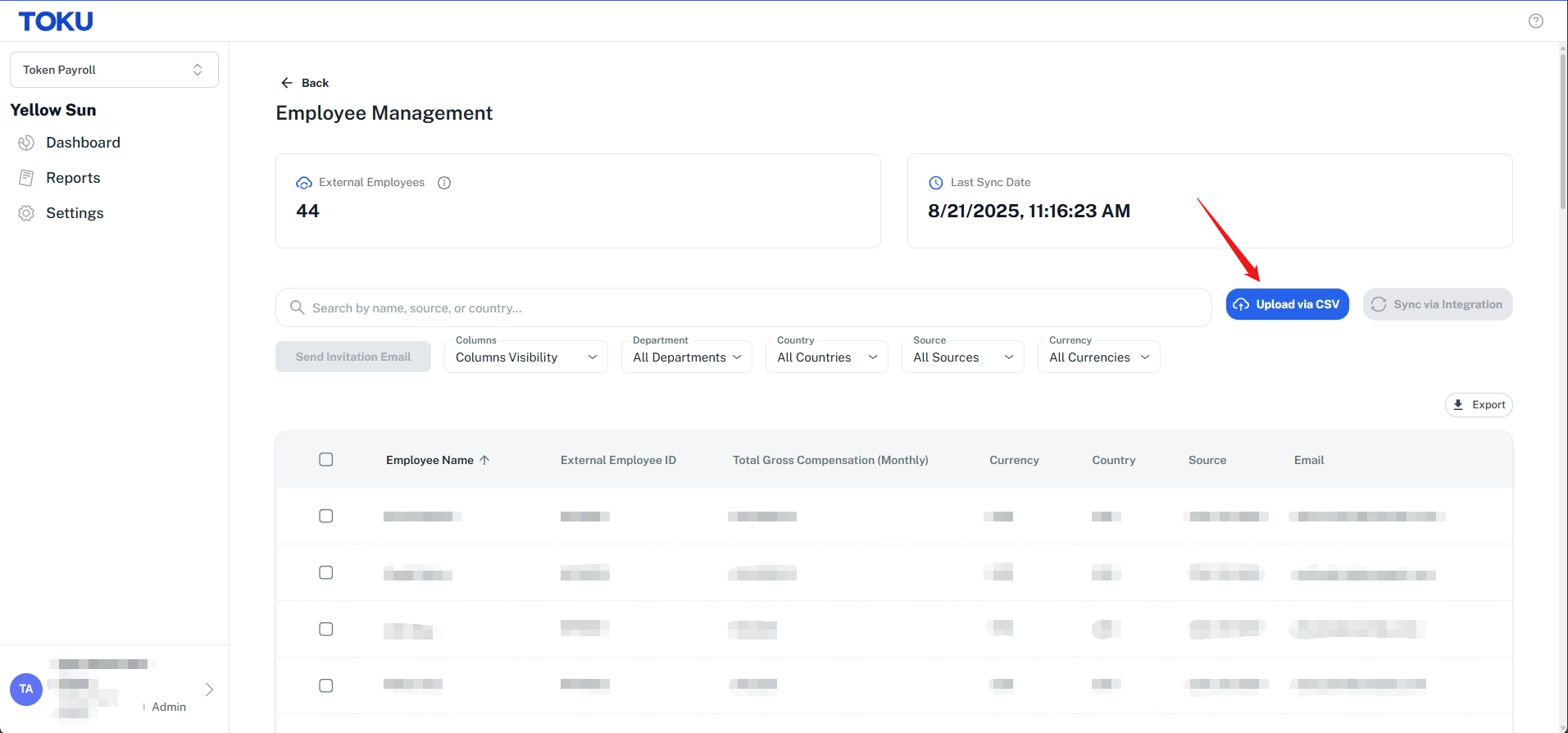Open the All Departments dropdown

tap(687, 357)
